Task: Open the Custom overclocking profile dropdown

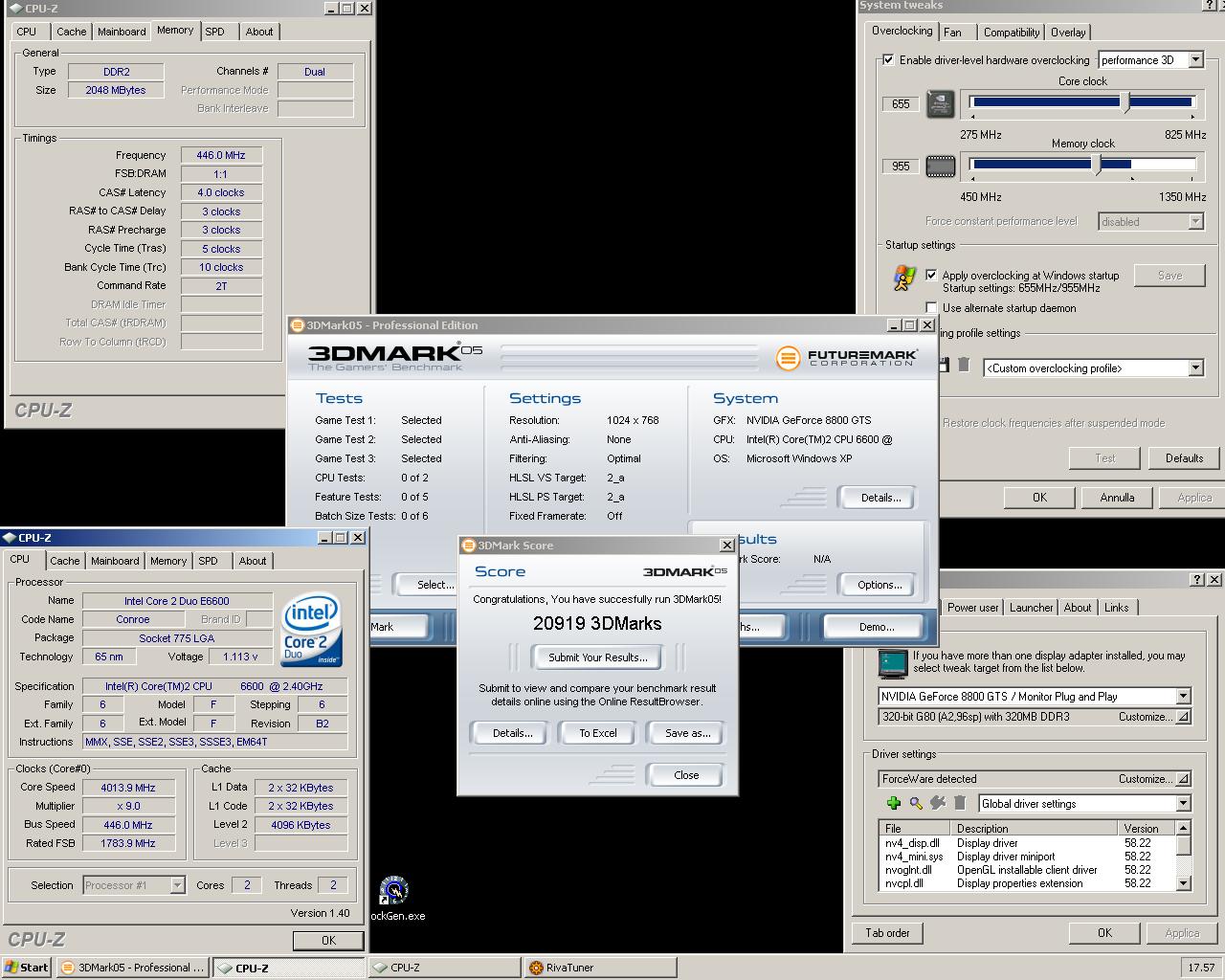Action: (1195, 367)
